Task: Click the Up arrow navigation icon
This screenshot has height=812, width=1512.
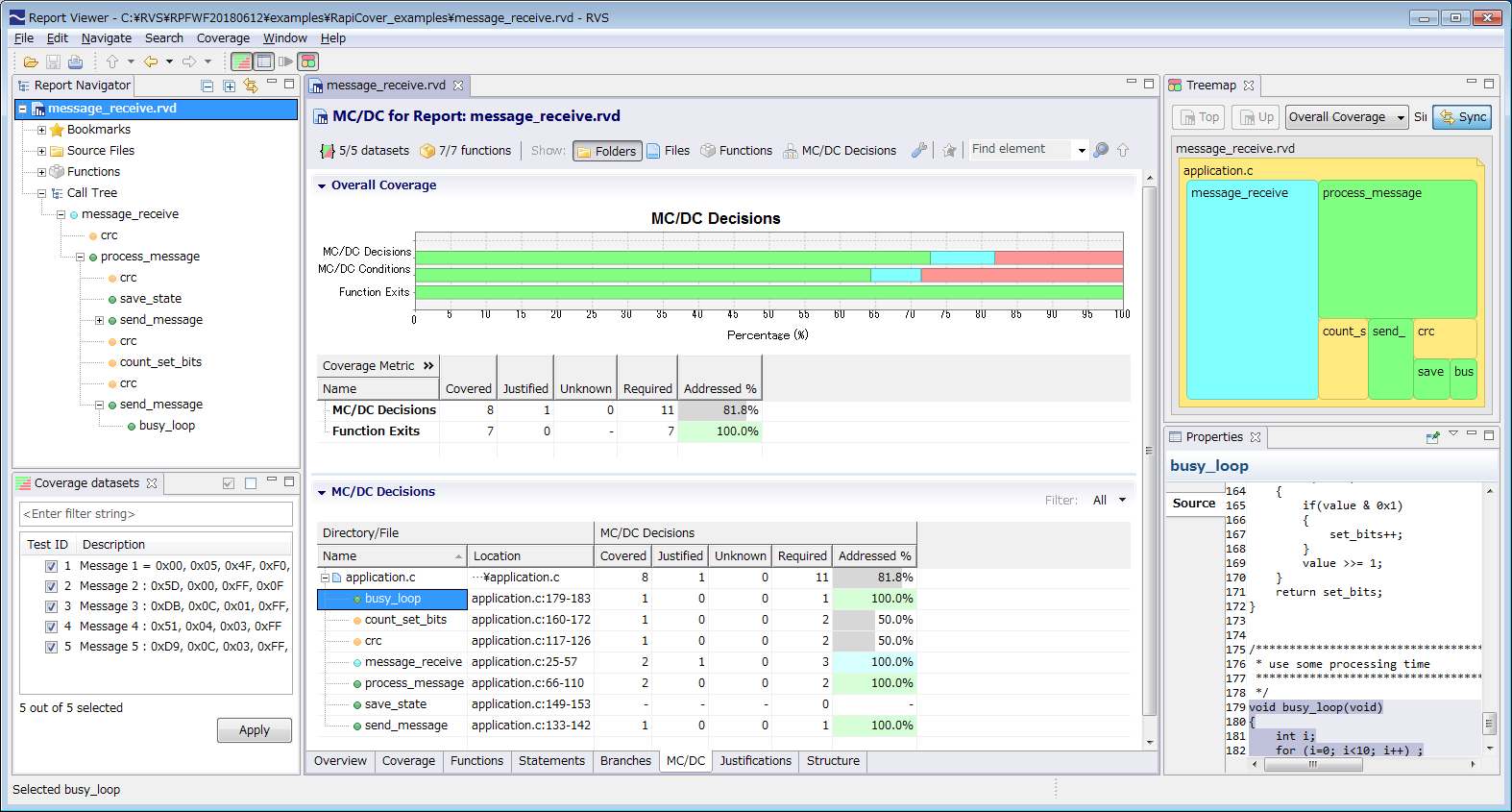Action: point(112,62)
